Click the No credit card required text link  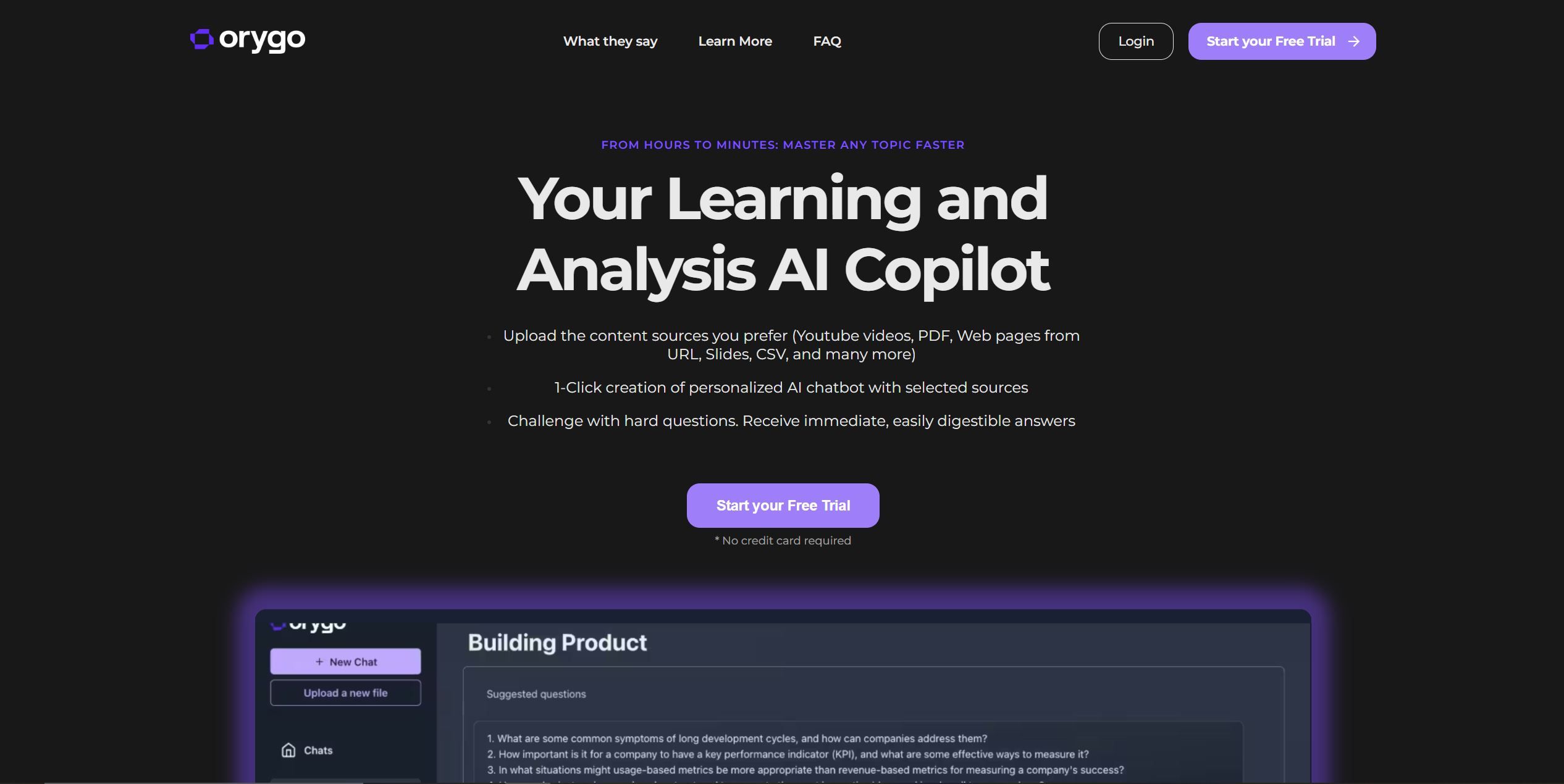[x=782, y=540]
